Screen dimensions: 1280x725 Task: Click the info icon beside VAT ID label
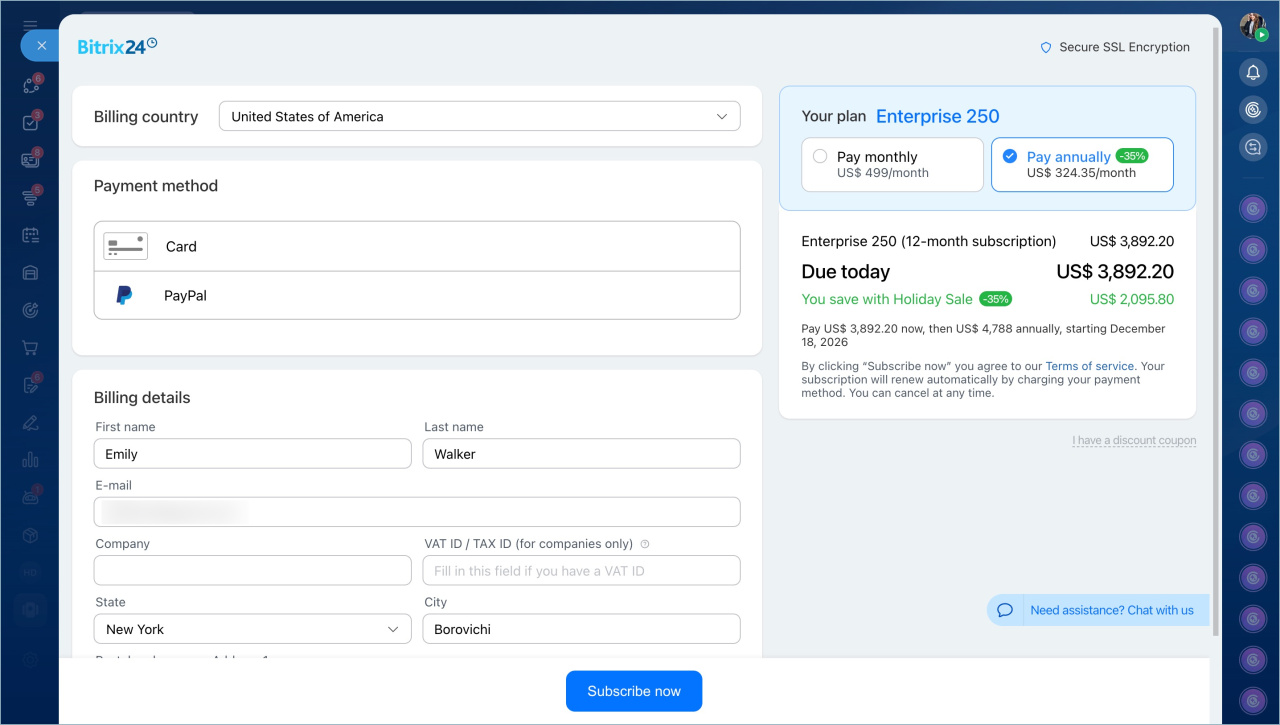(645, 544)
